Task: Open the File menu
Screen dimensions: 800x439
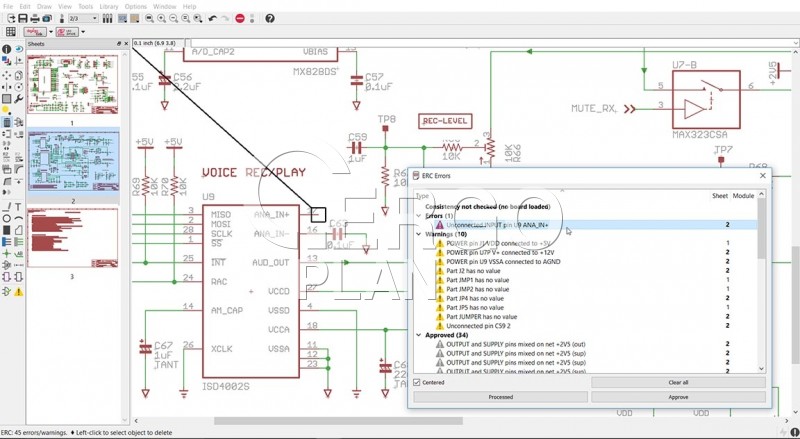Action: point(8,7)
